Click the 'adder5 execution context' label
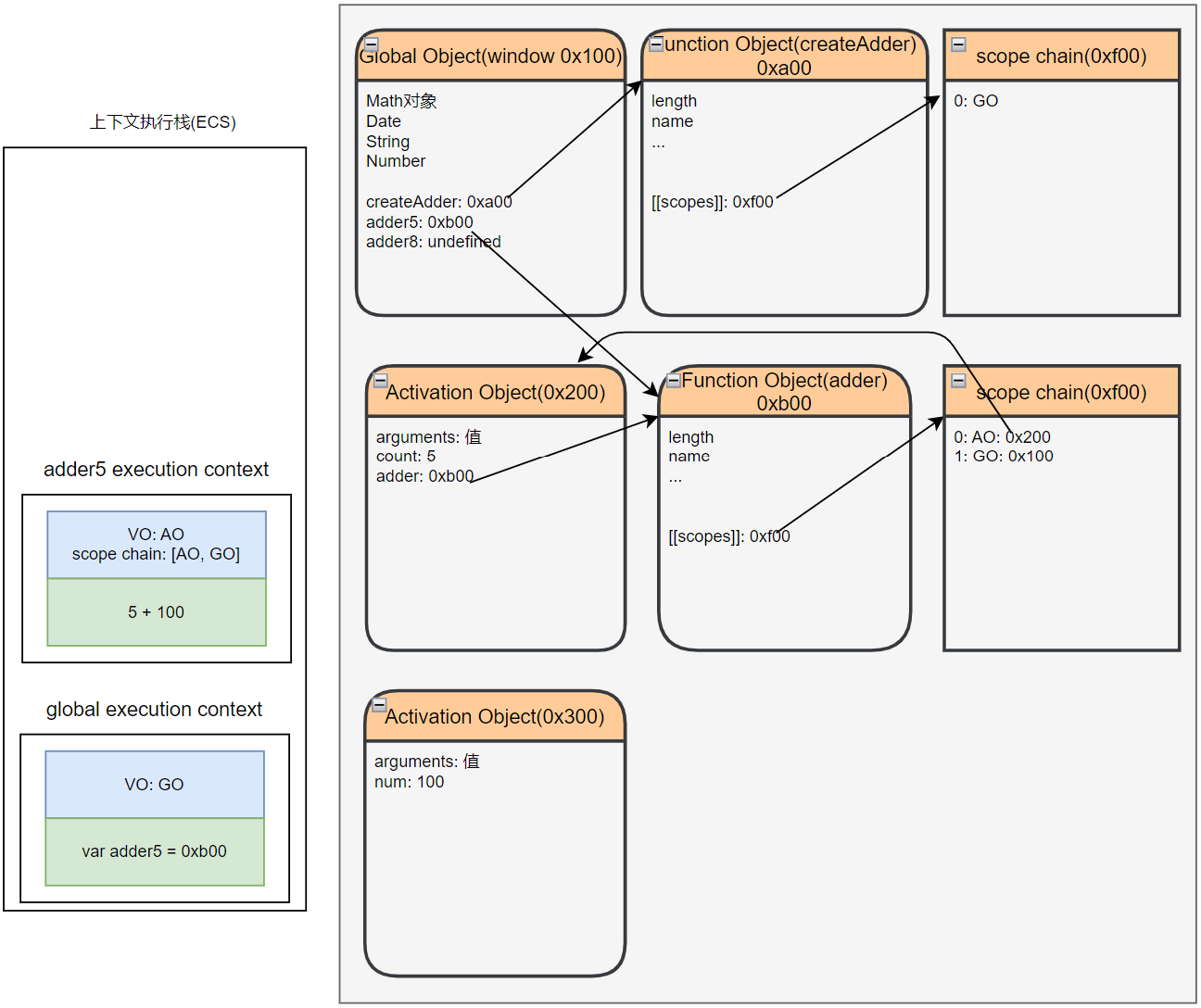 (156, 470)
